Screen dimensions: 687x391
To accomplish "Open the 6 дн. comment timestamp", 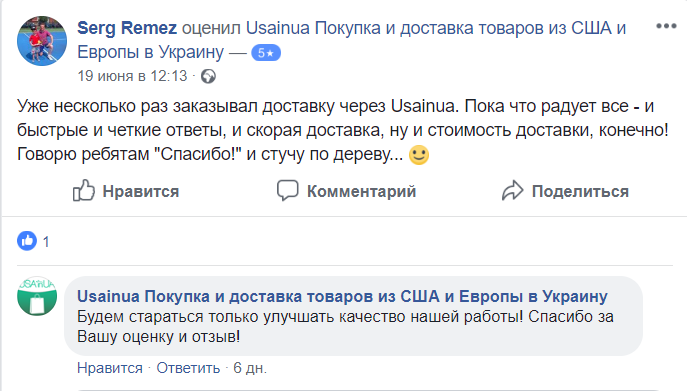I will tap(250, 368).
